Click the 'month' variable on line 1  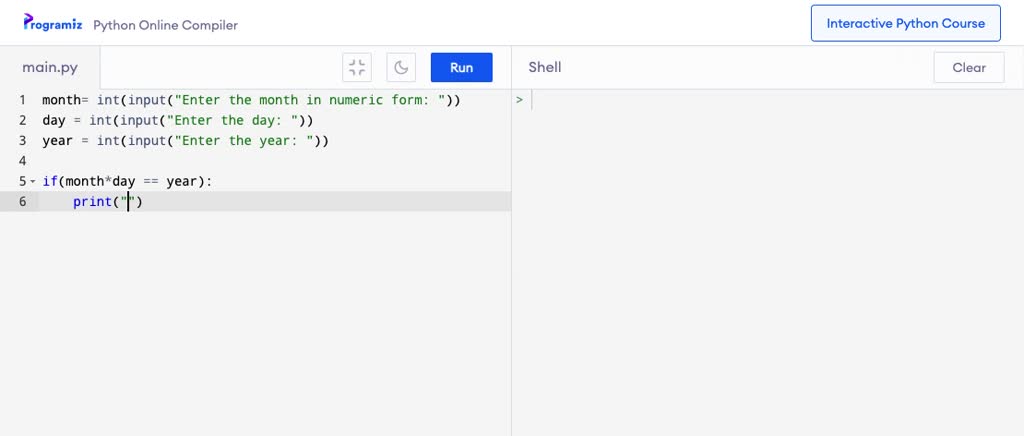(x=61, y=100)
